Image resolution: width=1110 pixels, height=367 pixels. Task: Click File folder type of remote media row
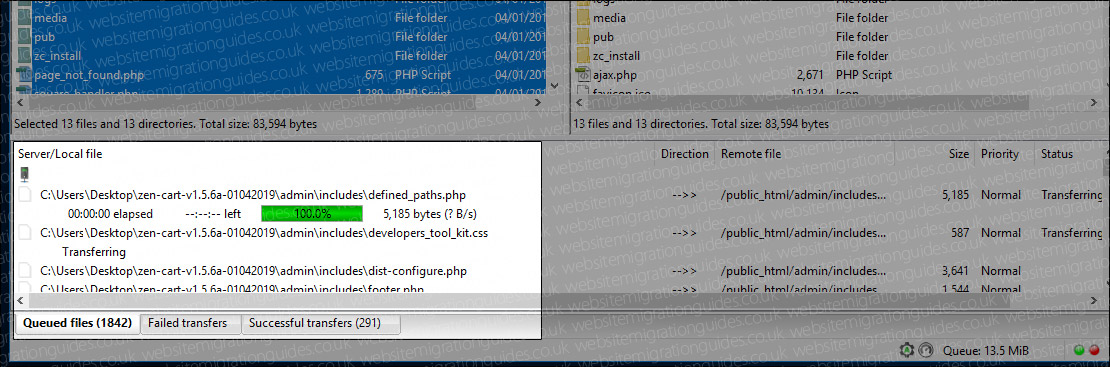click(x=862, y=18)
